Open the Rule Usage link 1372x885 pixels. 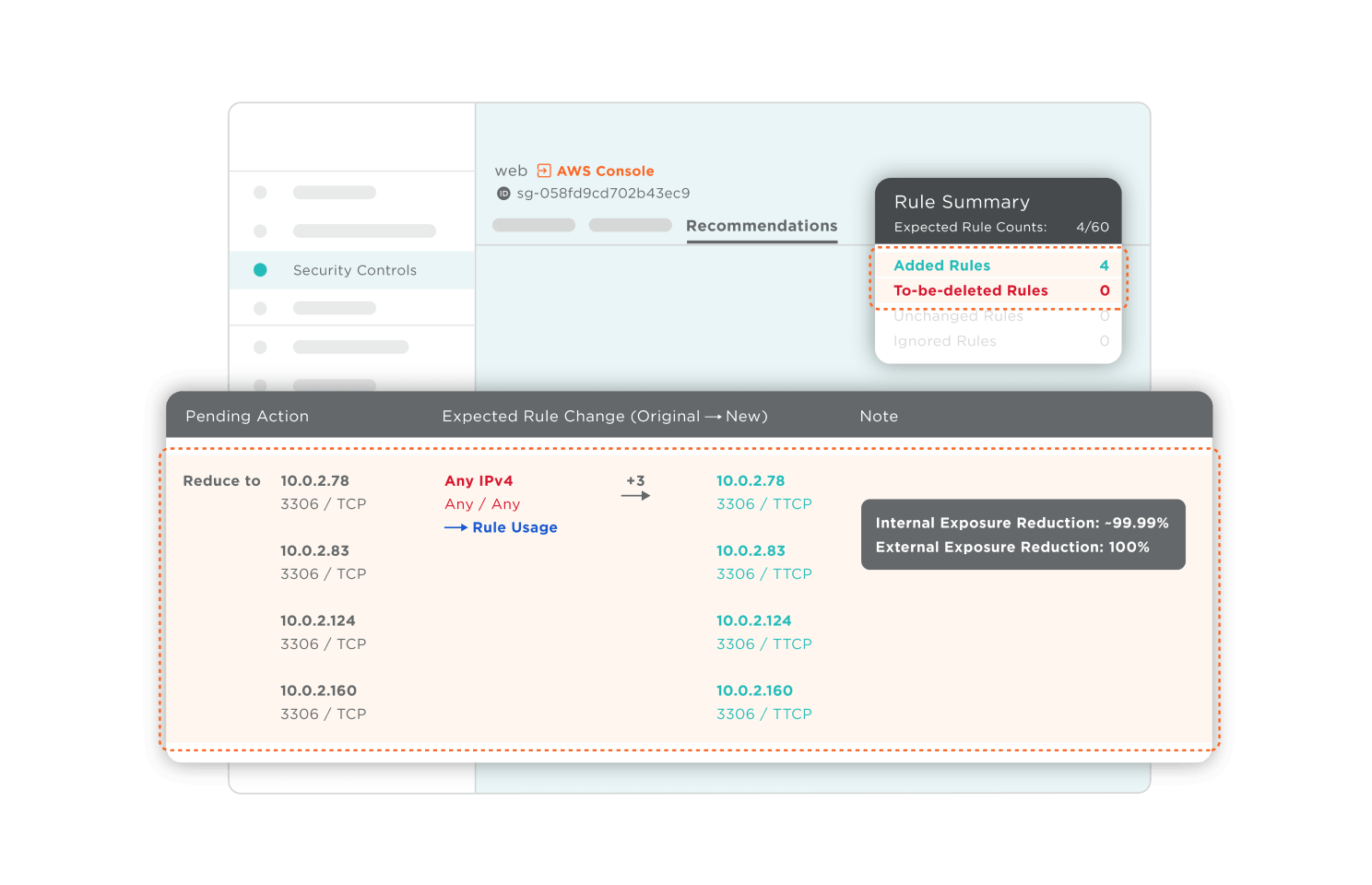[514, 527]
